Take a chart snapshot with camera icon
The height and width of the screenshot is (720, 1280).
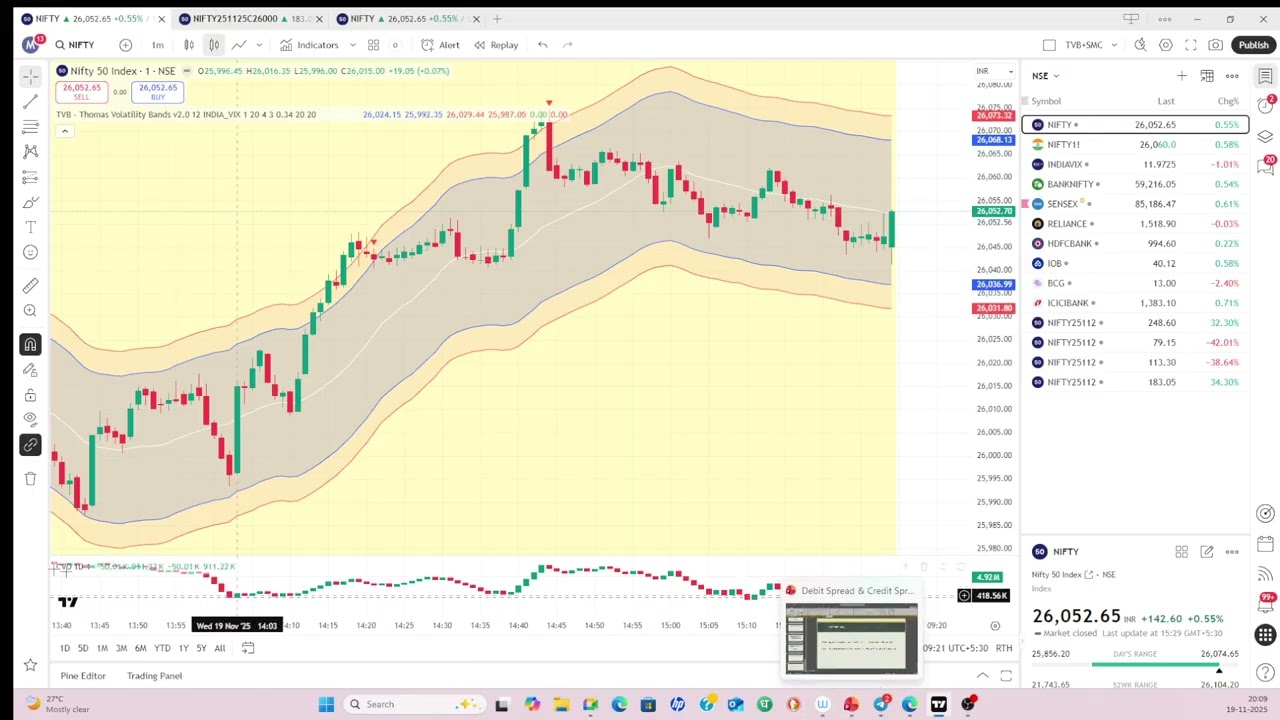click(x=1216, y=45)
